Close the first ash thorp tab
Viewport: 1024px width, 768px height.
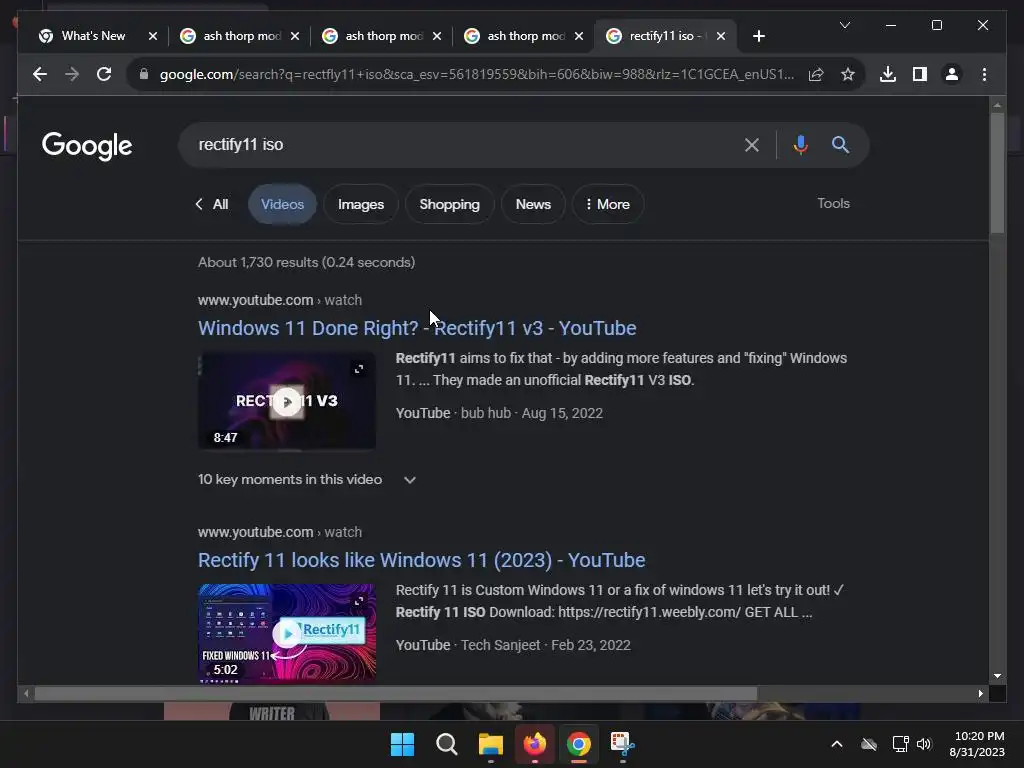click(x=295, y=36)
